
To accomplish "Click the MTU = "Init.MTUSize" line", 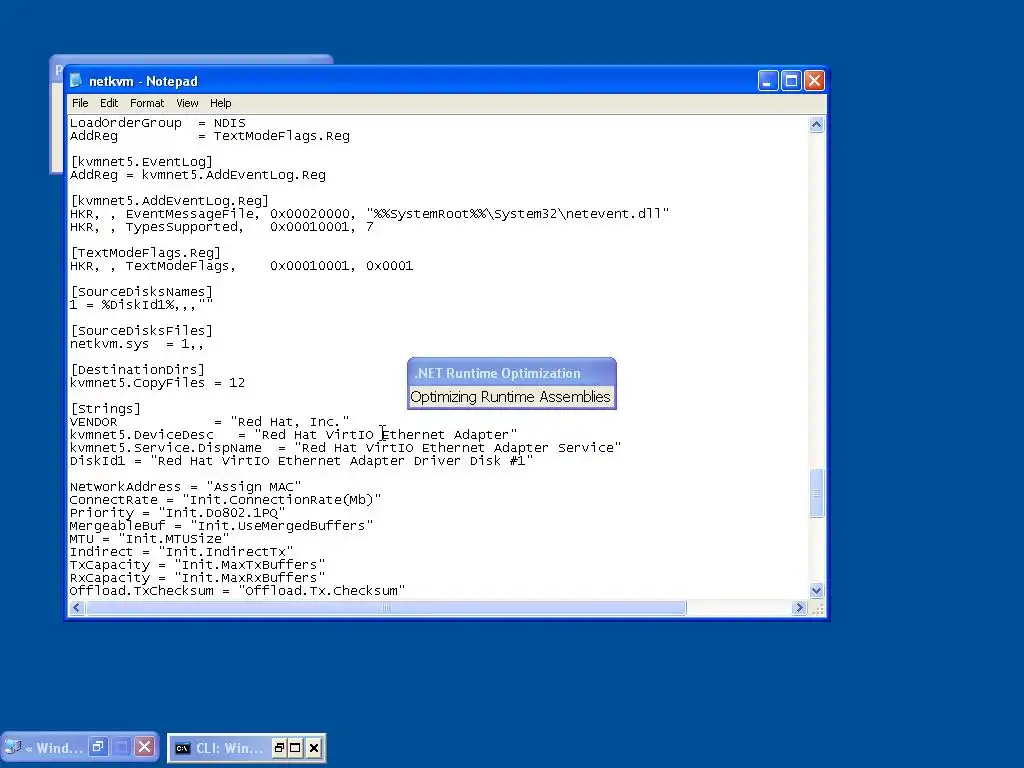I will point(150,539).
